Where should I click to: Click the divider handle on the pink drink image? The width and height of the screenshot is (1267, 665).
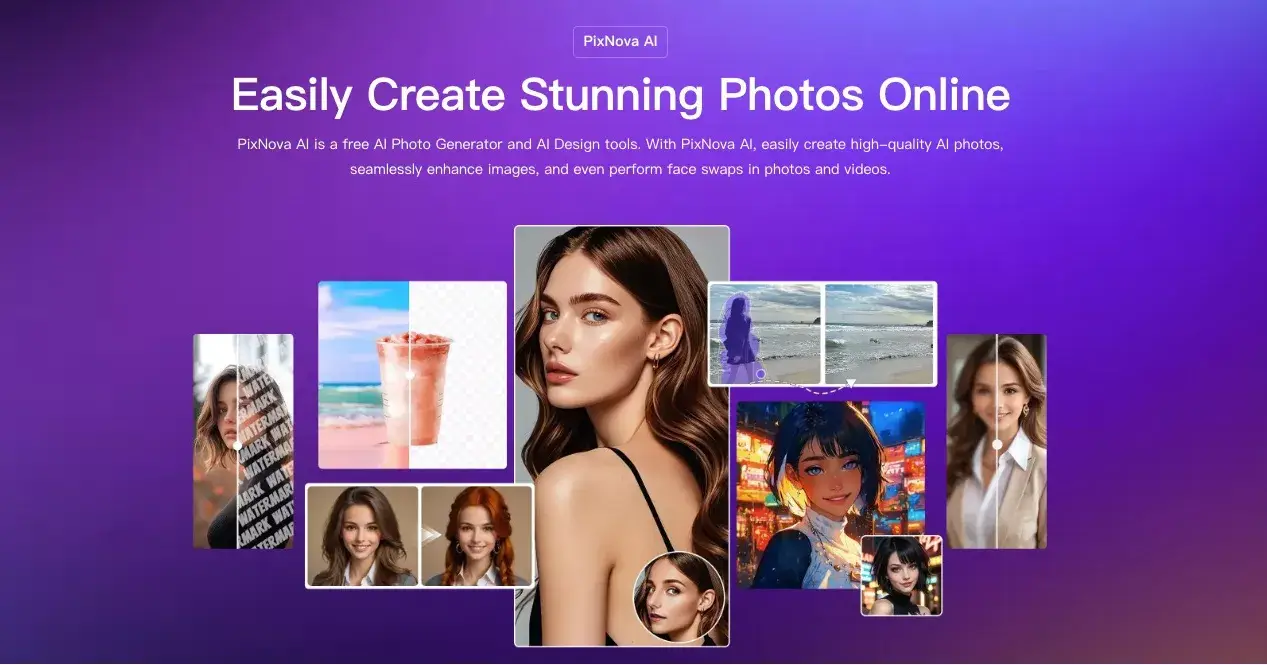pos(411,373)
